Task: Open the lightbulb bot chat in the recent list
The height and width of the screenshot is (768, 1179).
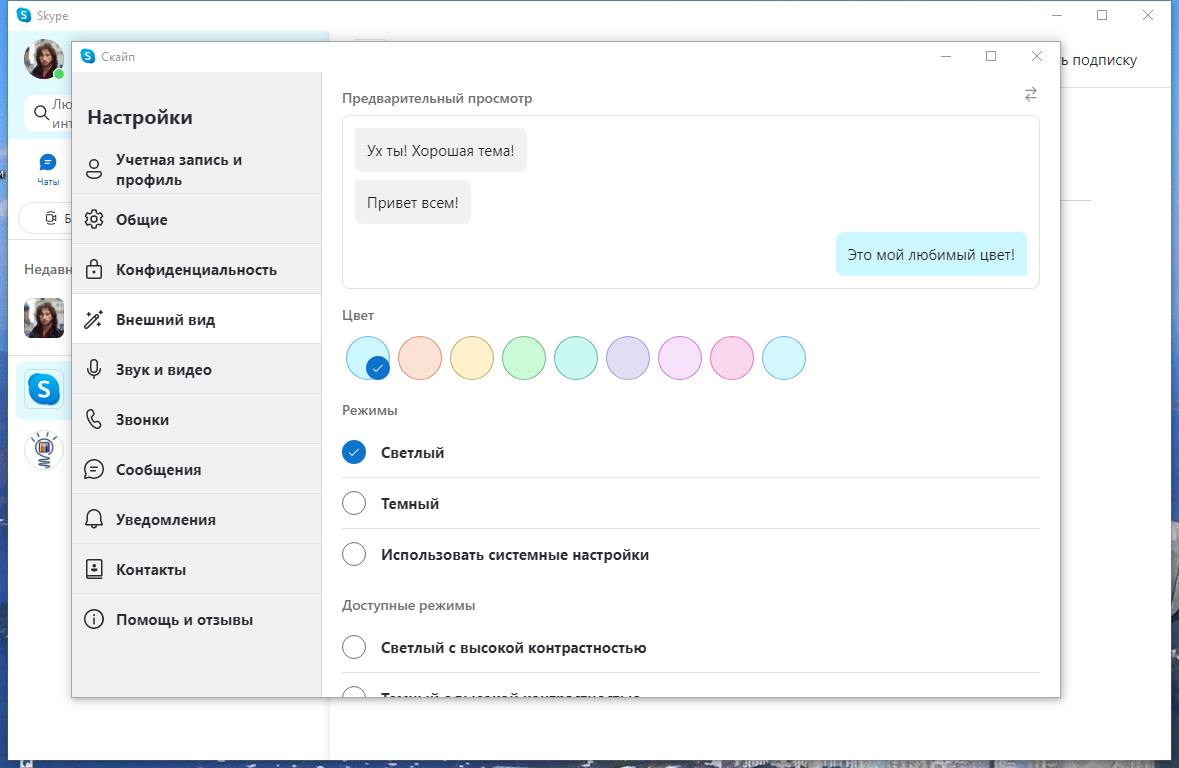Action: tap(44, 450)
